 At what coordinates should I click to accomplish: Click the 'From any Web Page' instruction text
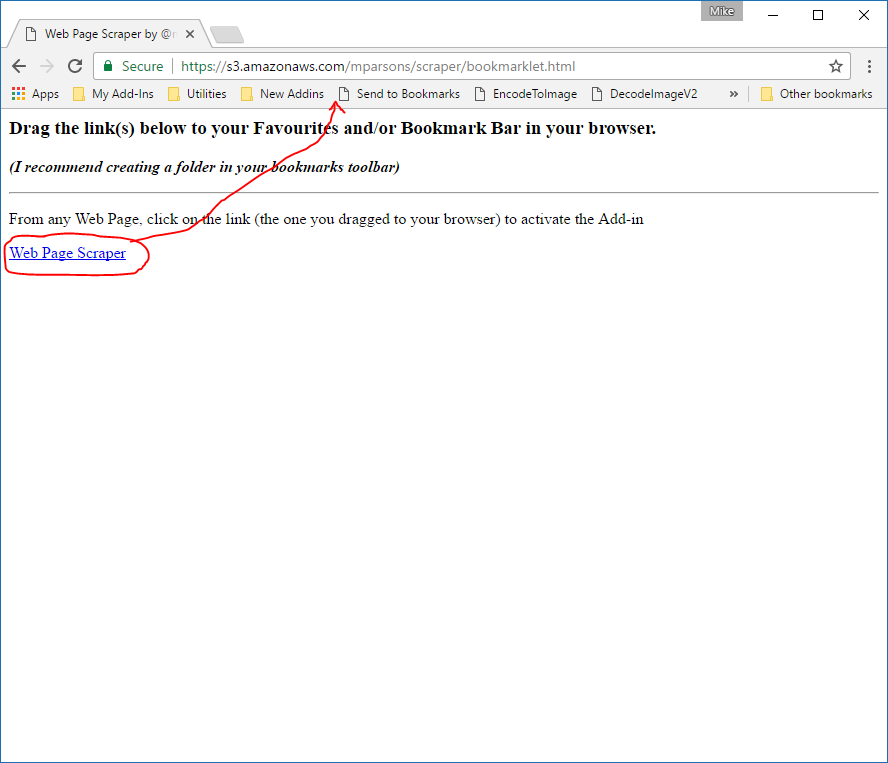pos(326,219)
